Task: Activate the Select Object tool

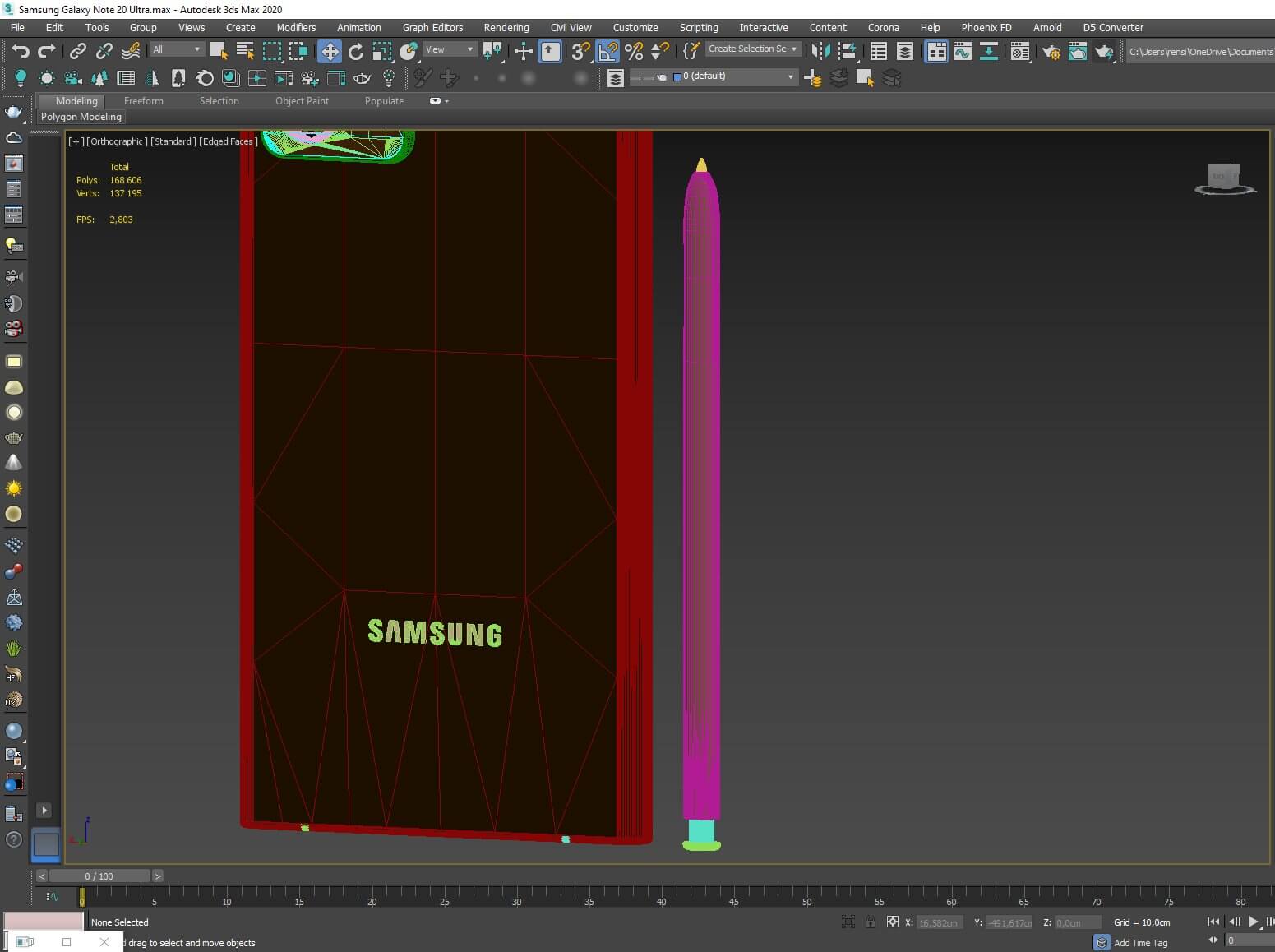Action: (x=219, y=52)
